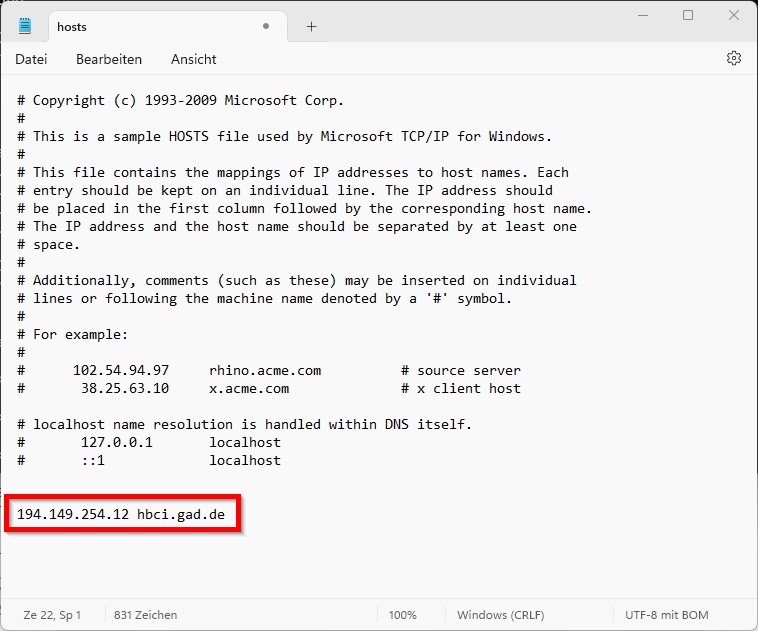This screenshot has height=631, width=758.
Task: Click the Notepad app icon
Action: click(x=25, y=26)
